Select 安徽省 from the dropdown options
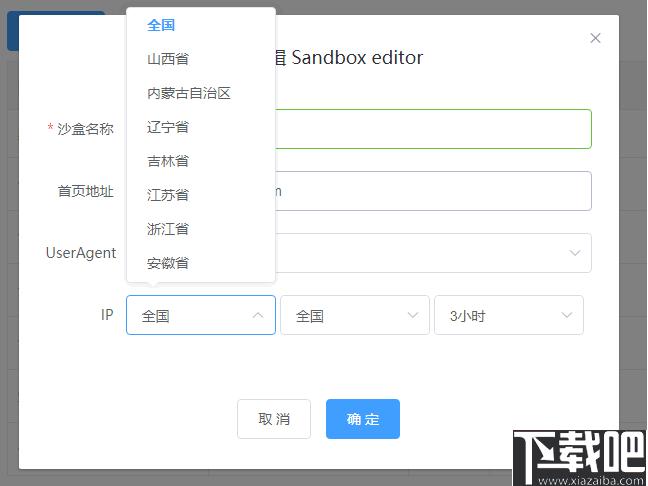This screenshot has height=486, width=648. tap(201, 262)
